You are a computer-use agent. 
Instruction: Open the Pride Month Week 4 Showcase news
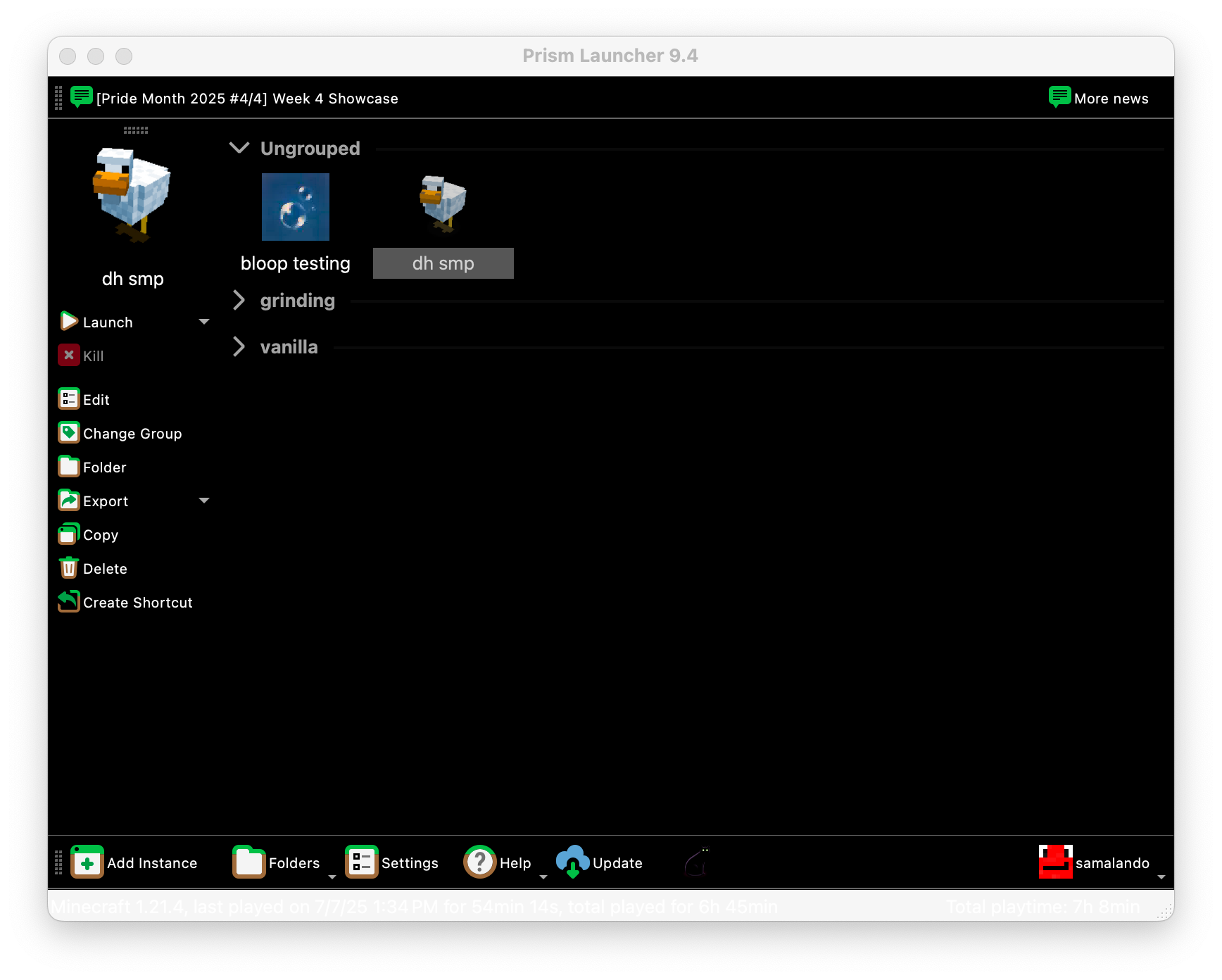[247, 99]
